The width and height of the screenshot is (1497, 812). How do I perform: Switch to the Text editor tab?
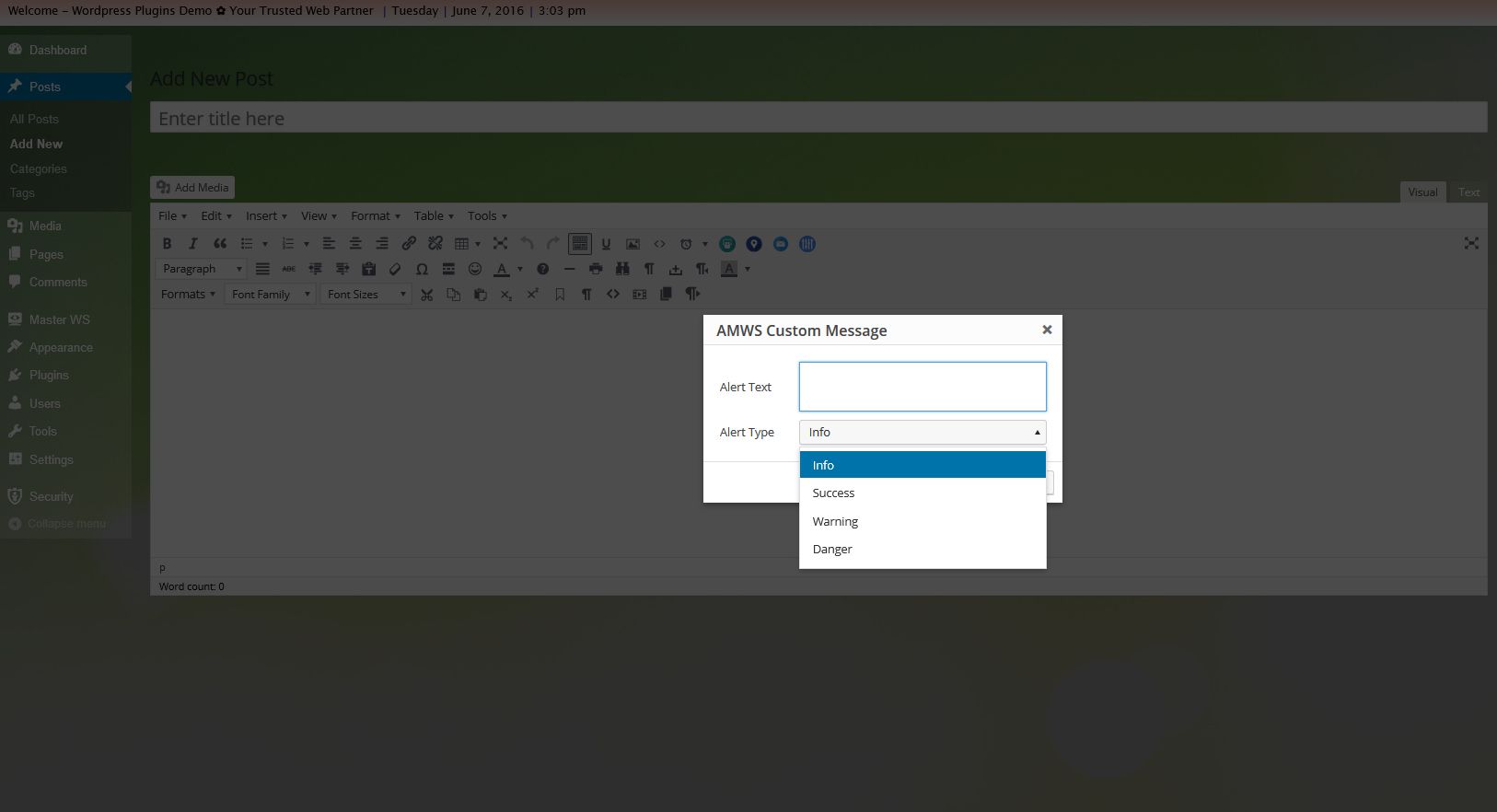[x=1468, y=191]
